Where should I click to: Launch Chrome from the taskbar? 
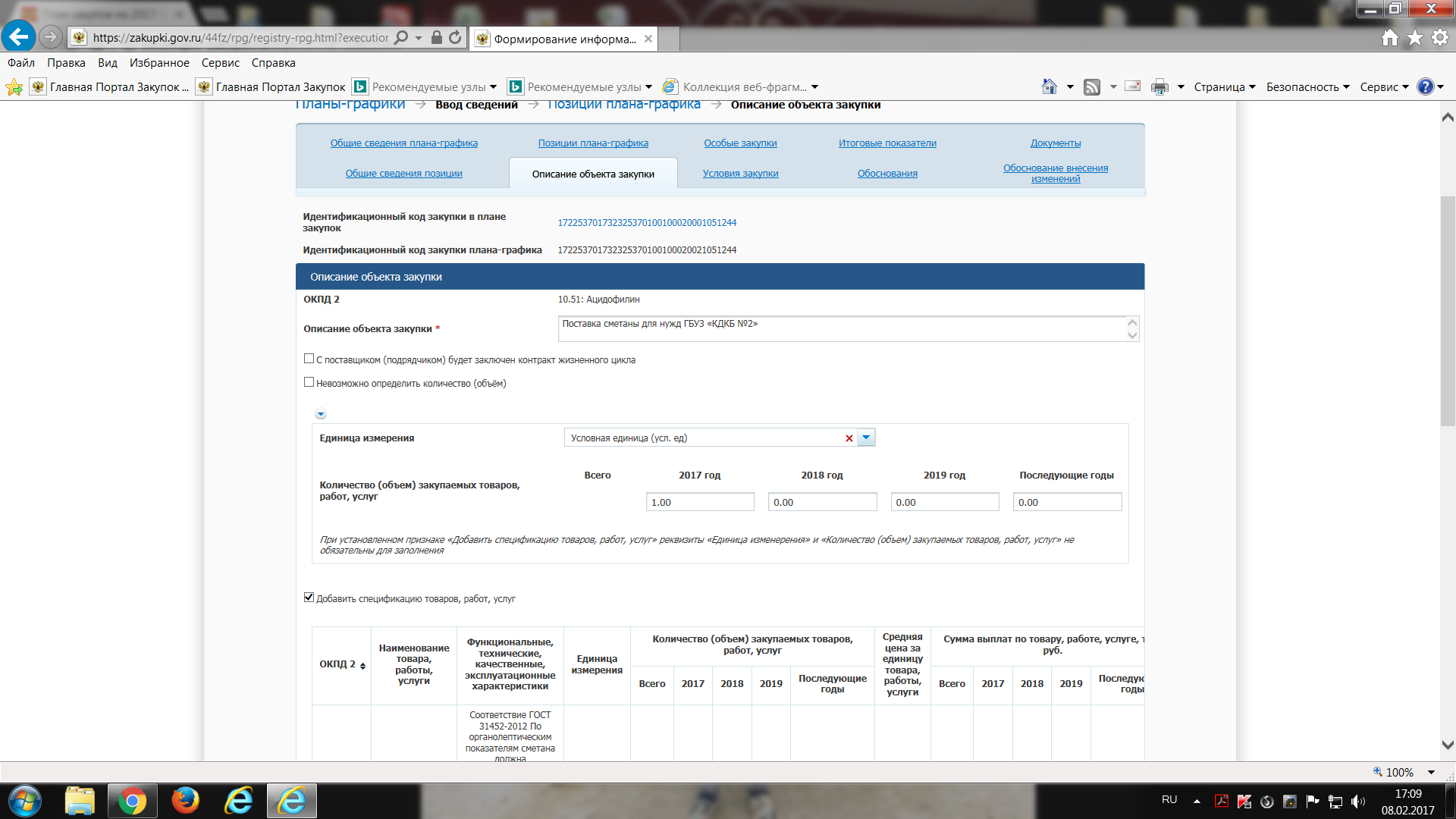132,801
